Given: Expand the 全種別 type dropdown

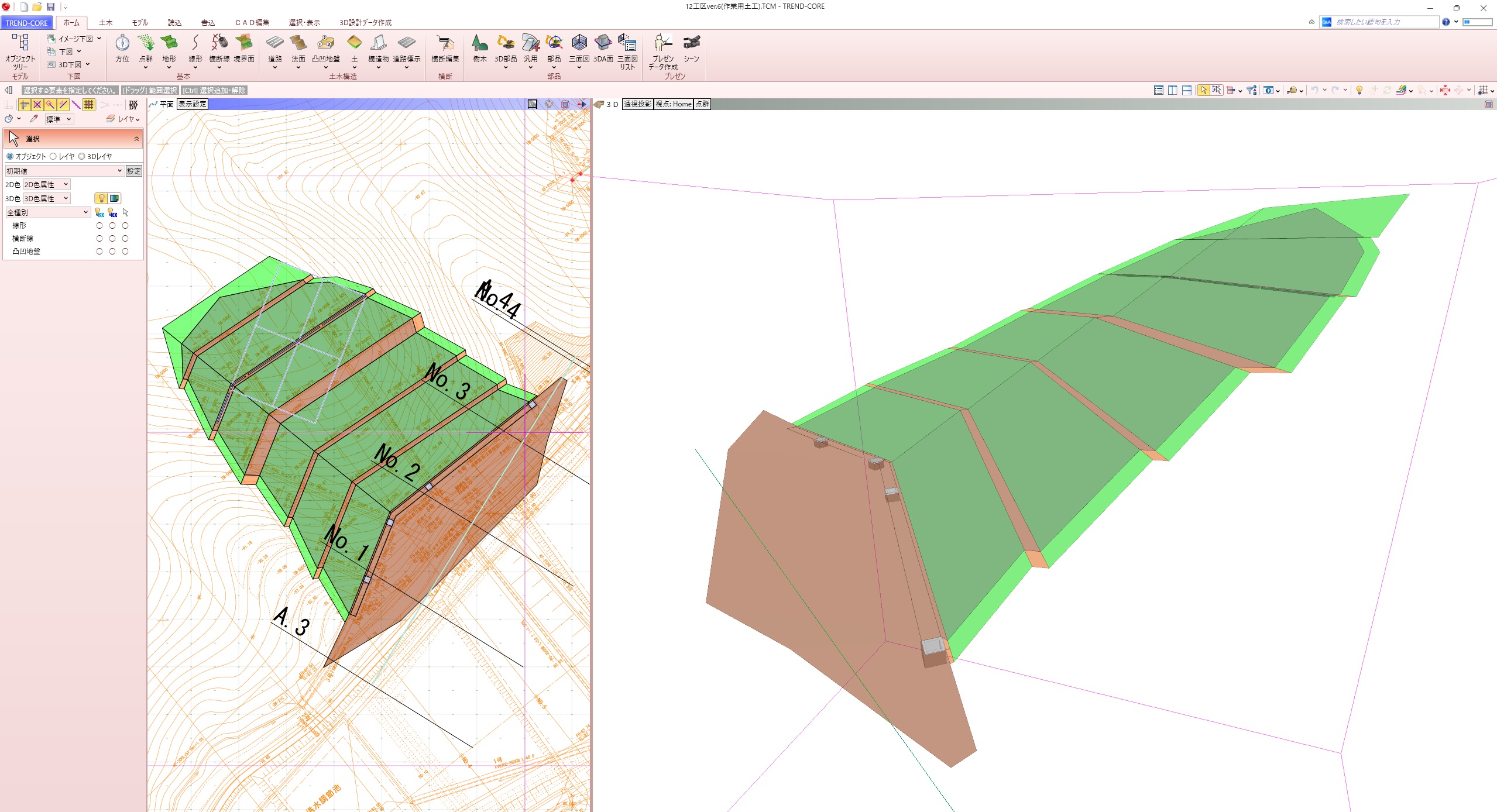Looking at the screenshot, I should pyautogui.click(x=47, y=212).
